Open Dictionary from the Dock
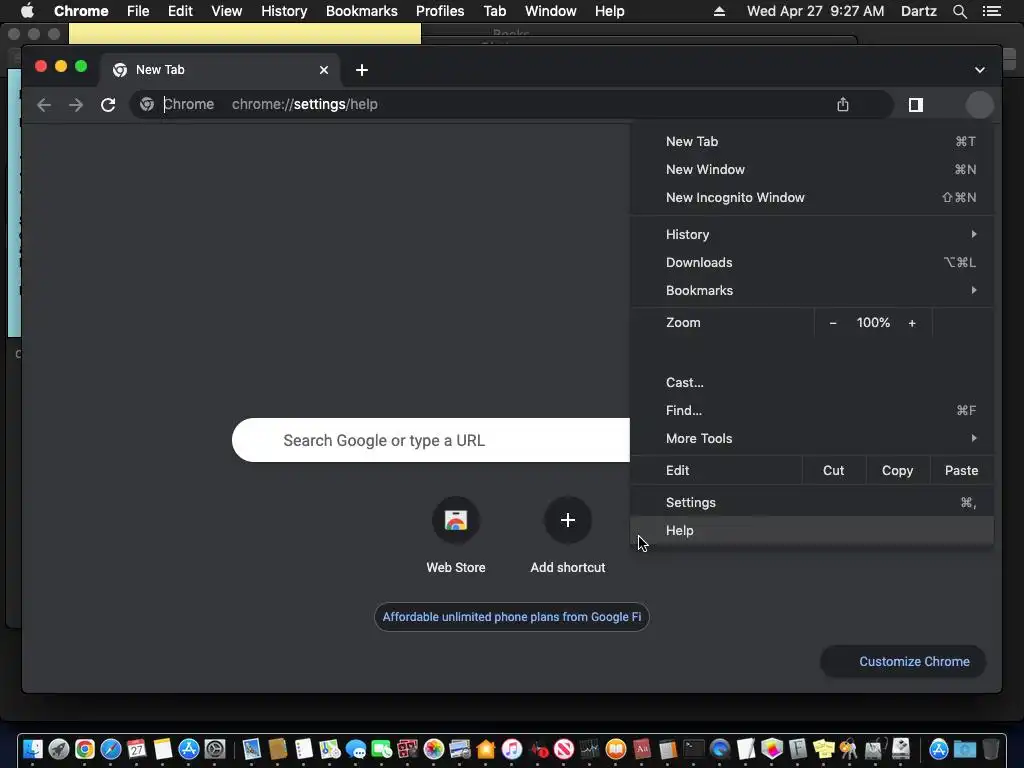The image size is (1024, 768). 642,749
